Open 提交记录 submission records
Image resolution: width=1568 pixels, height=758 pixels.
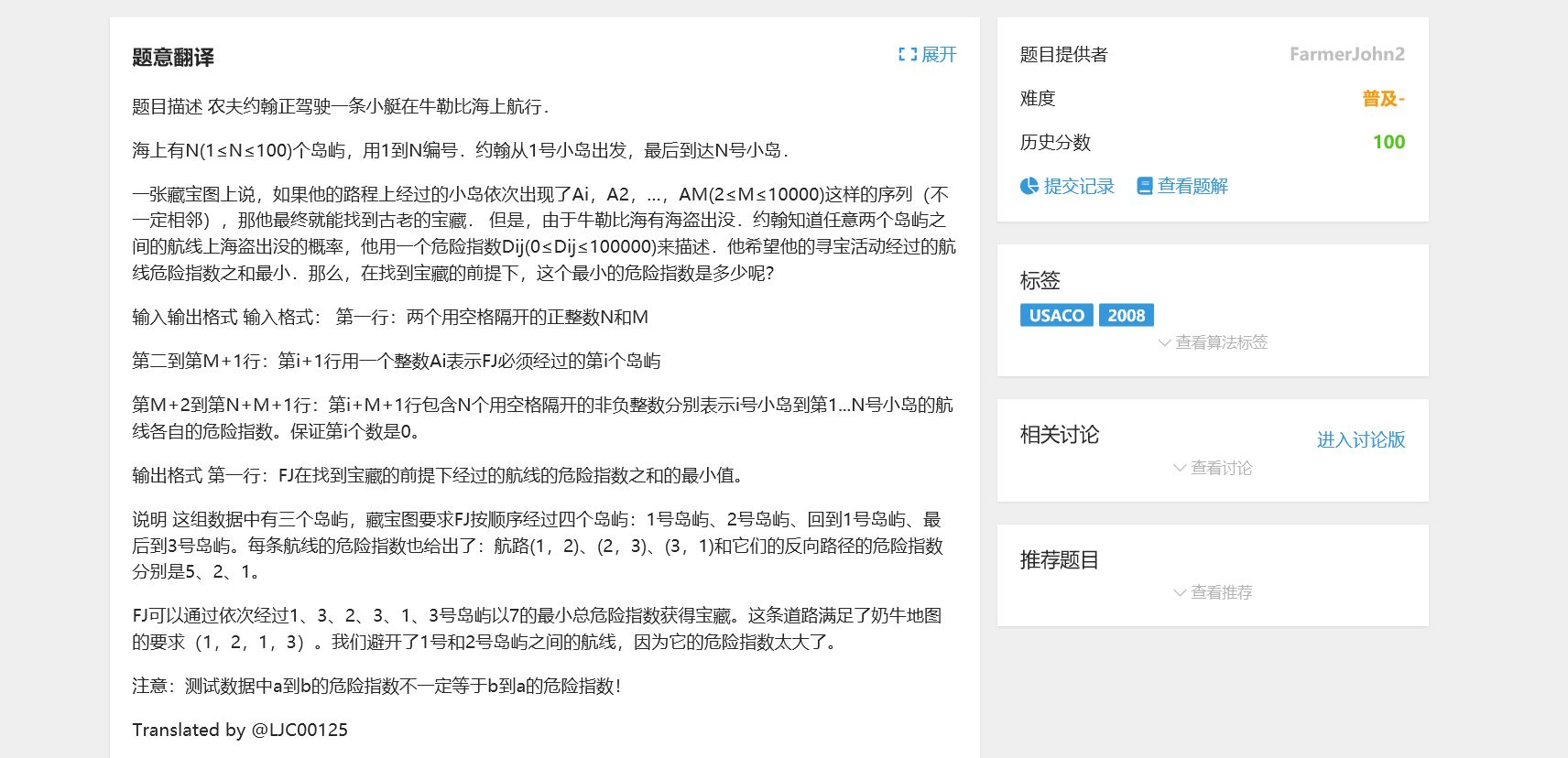click(x=1078, y=187)
